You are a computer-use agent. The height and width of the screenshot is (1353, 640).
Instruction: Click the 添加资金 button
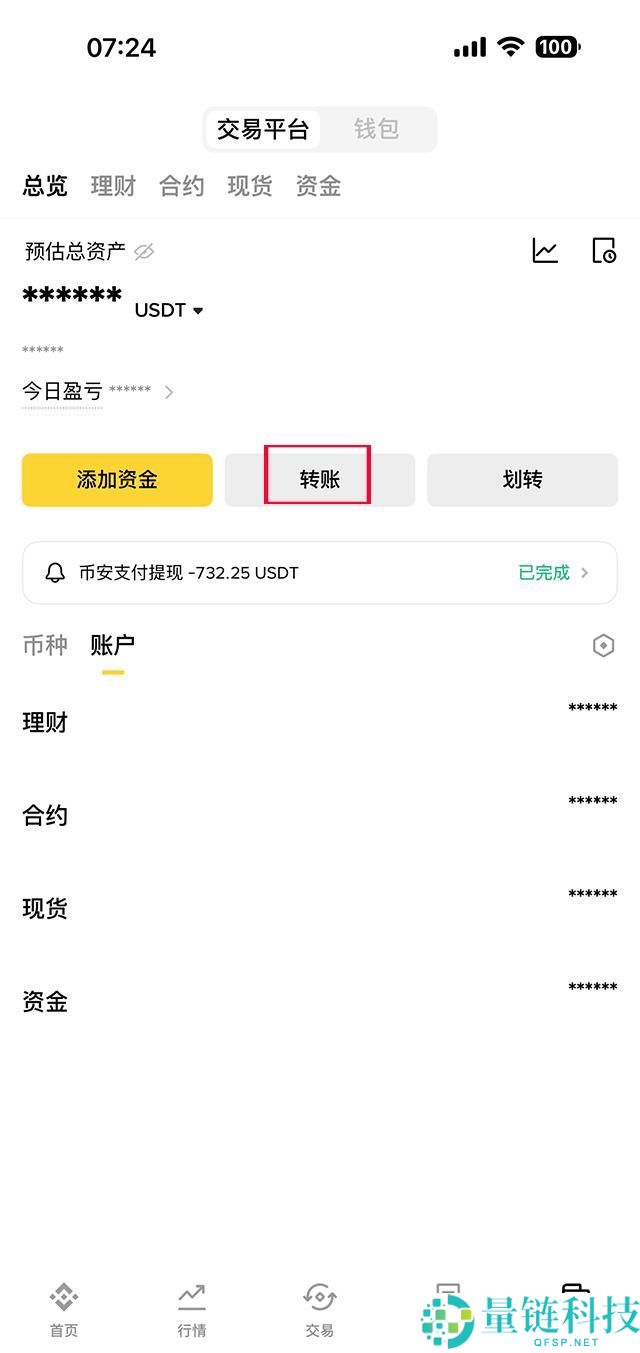tap(117, 480)
